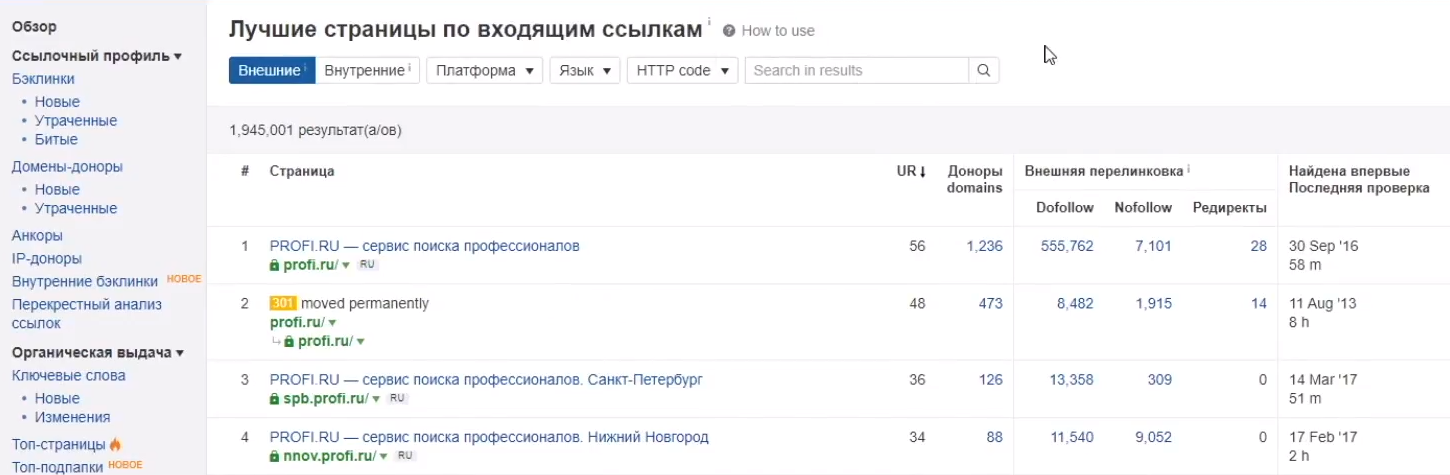Open the 1,236 referring domains link
Image resolution: width=1450 pixels, height=475 pixels.
click(984, 246)
